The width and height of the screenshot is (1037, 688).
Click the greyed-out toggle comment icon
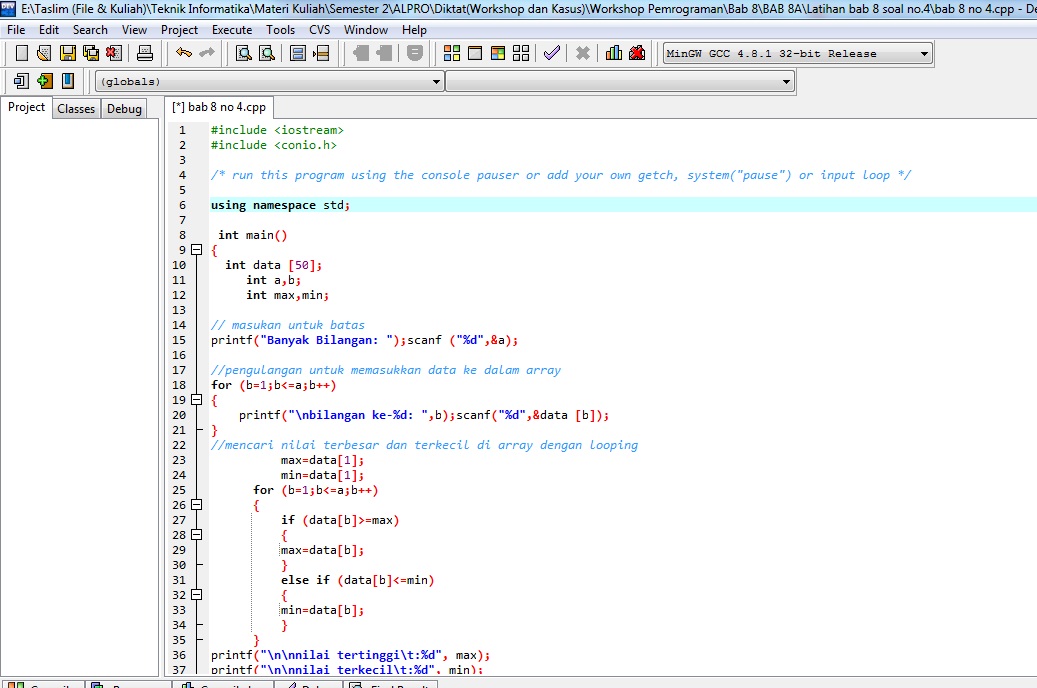click(415, 53)
